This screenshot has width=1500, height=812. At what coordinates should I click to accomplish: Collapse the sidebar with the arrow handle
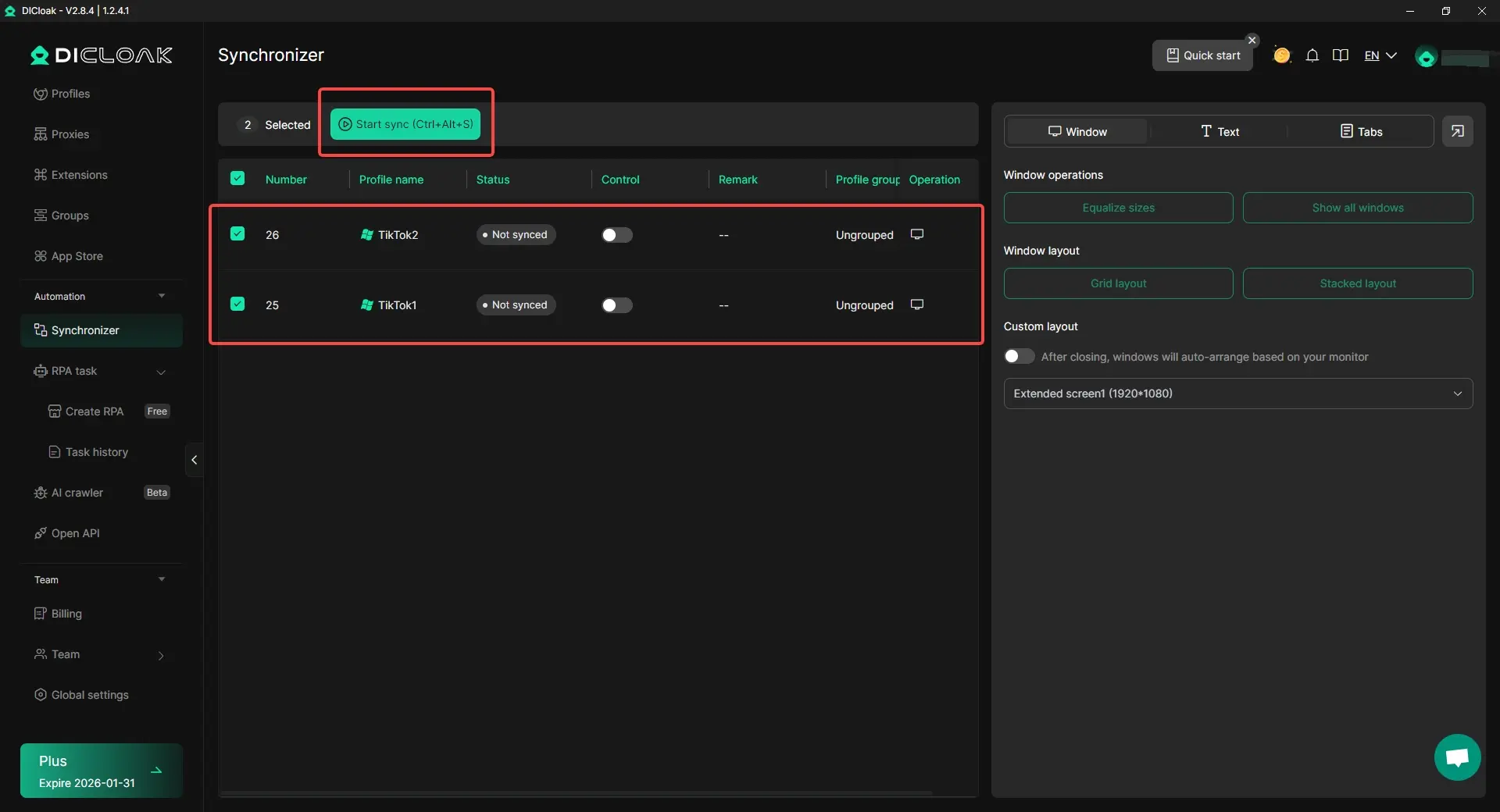point(195,460)
